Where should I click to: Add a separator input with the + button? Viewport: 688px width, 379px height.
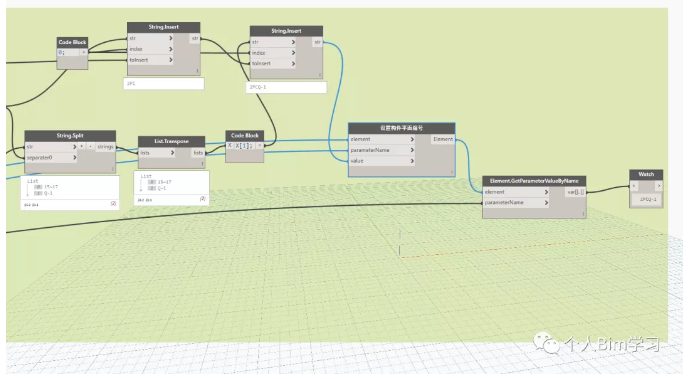82,147
